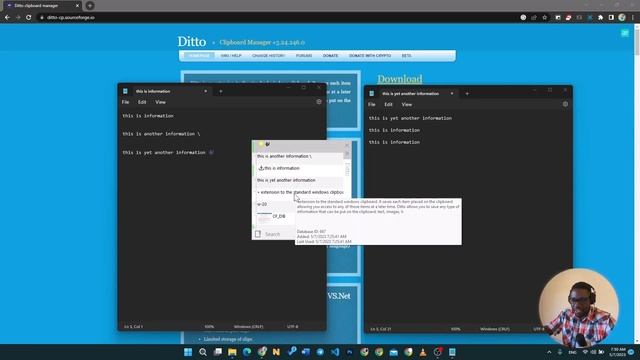Open Microsoft Edge from taskbar
The width and height of the screenshot is (640, 360).
pos(247,352)
